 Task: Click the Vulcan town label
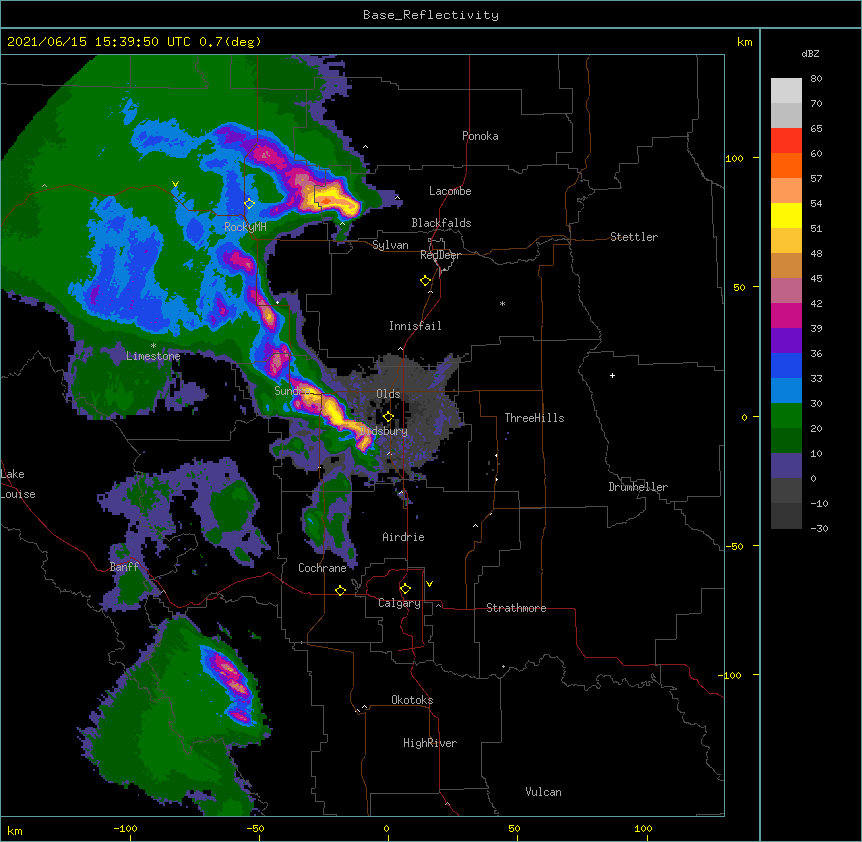[543, 792]
